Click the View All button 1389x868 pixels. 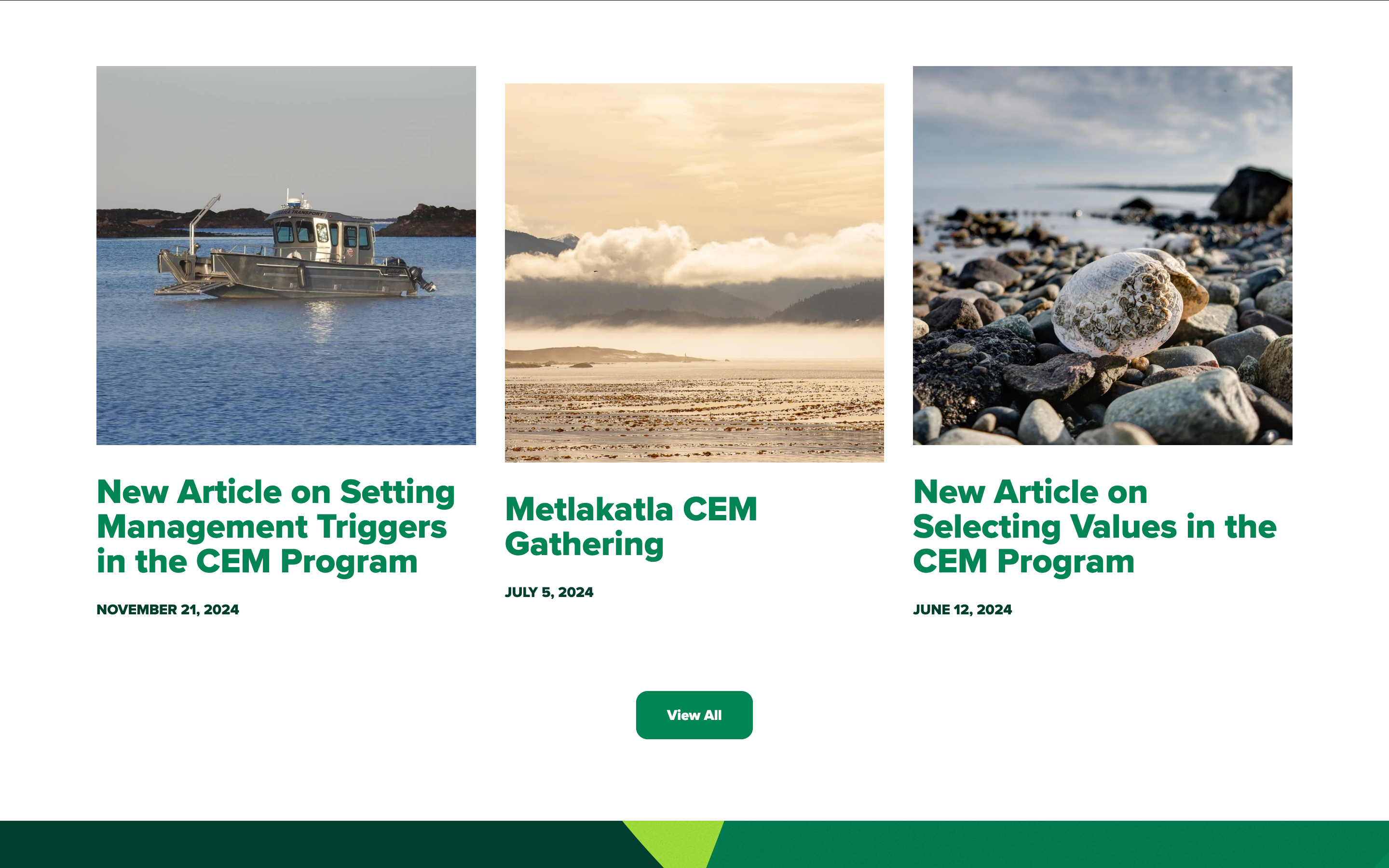pos(694,715)
